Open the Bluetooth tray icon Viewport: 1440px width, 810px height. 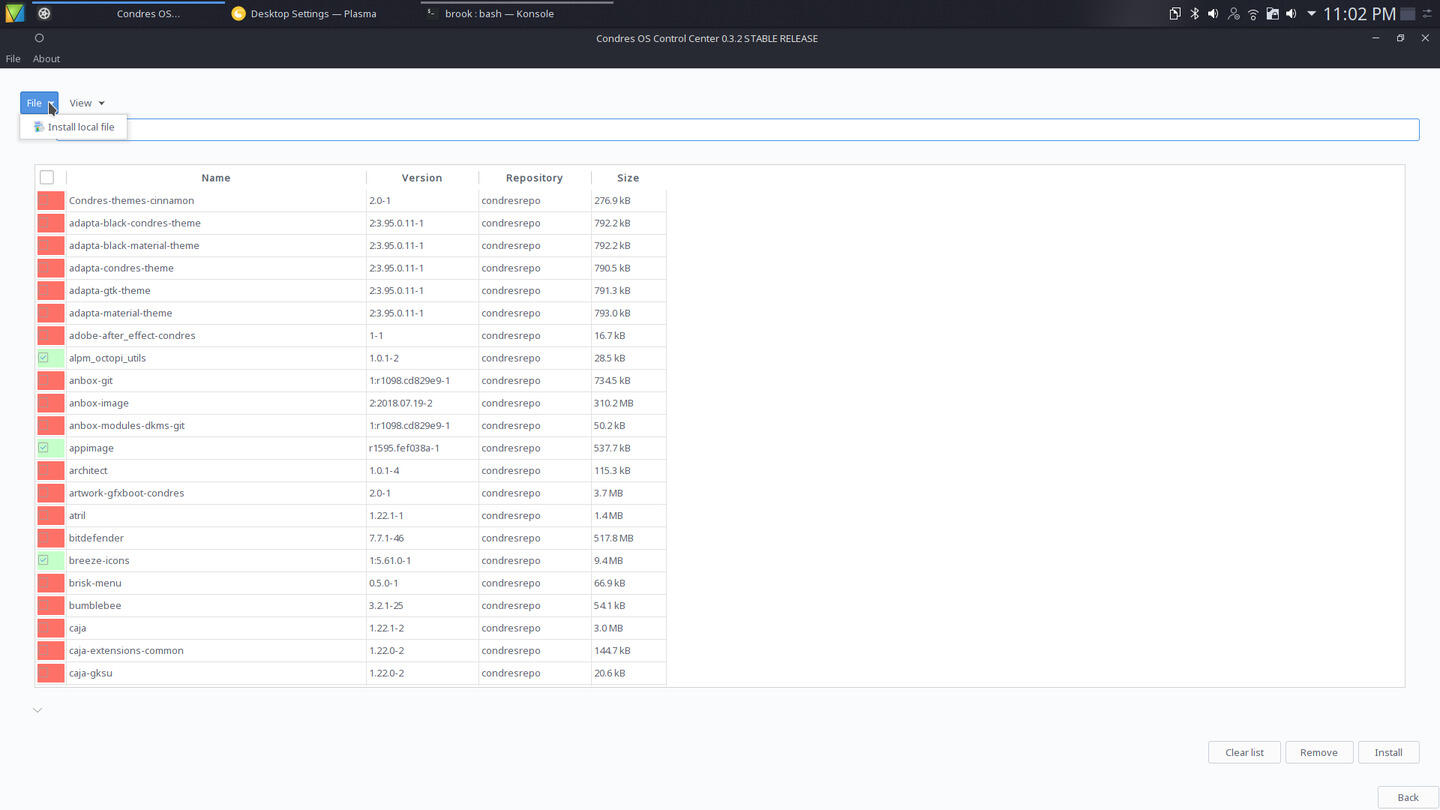(1194, 14)
